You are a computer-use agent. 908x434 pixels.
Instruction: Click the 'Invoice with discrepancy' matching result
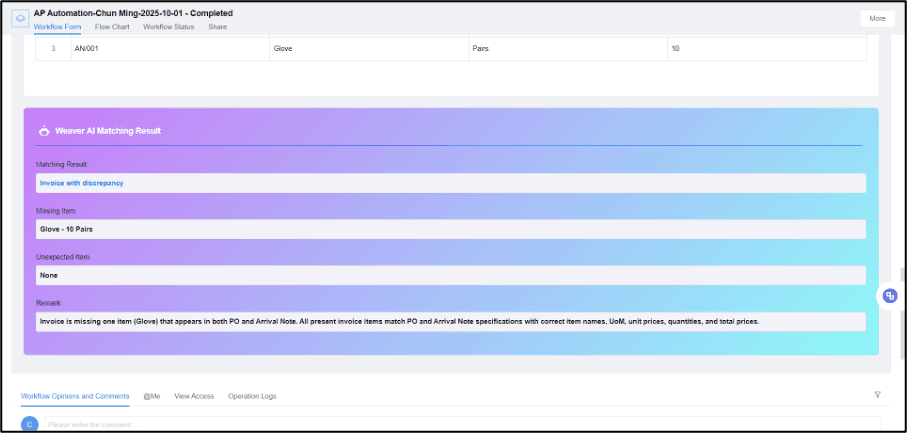[x=451, y=183]
